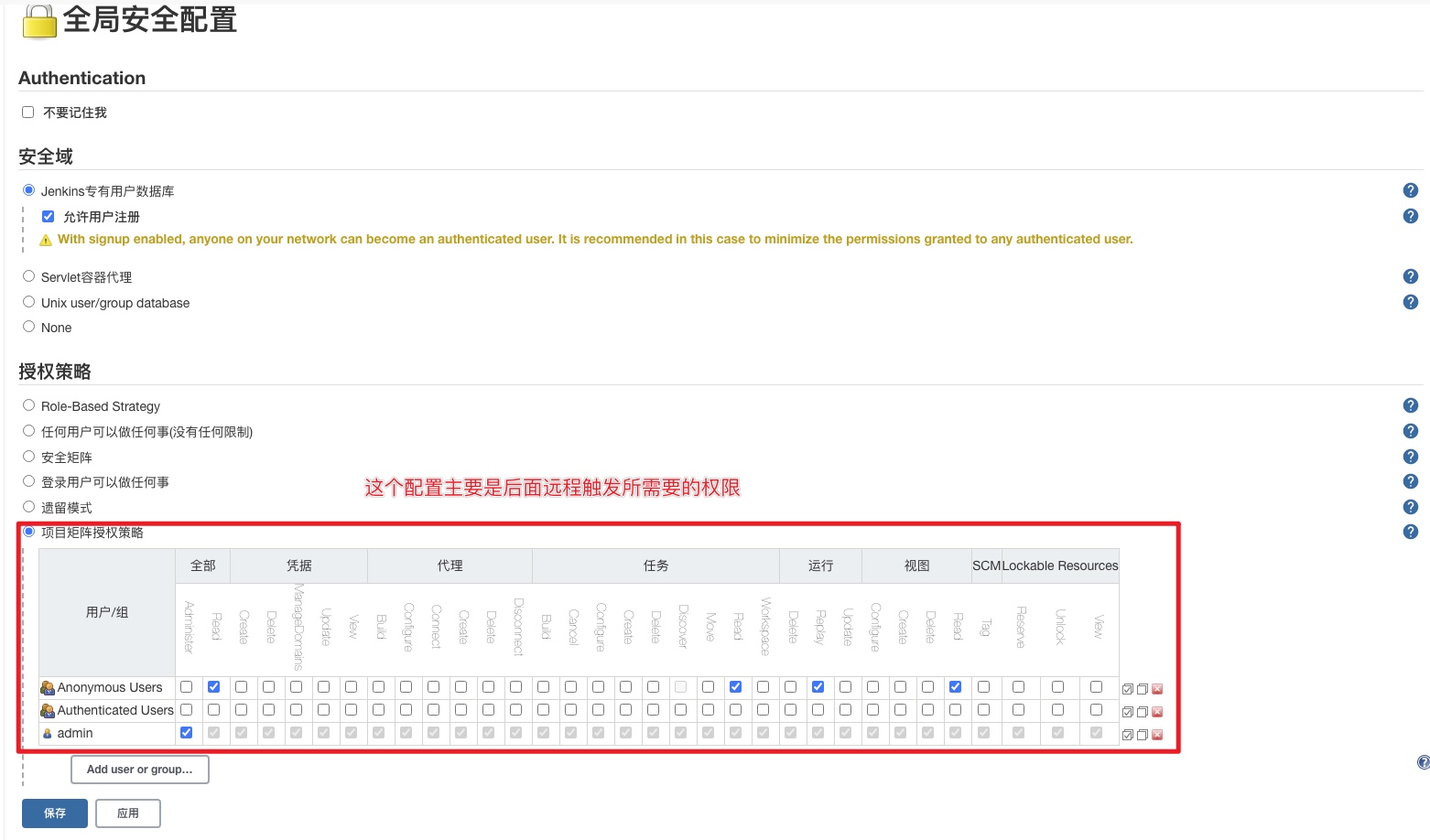Select Jenkins专有用户数据库 radio button
1430x840 pixels.
click(28, 190)
